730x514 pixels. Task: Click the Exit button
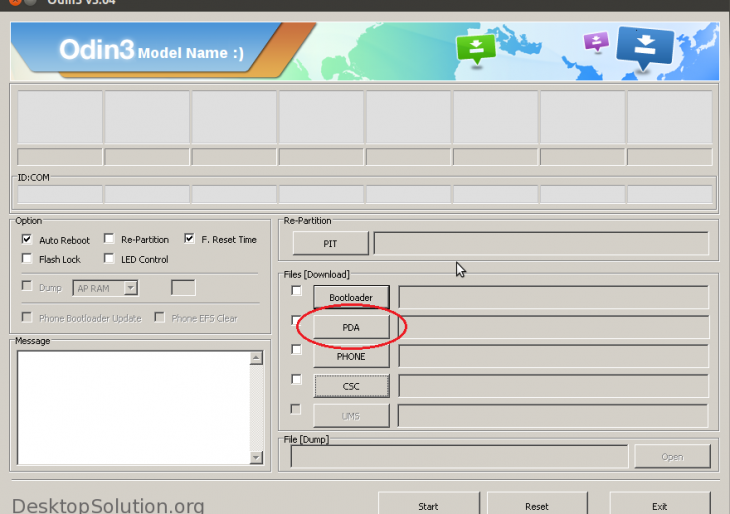[x=660, y=506]
